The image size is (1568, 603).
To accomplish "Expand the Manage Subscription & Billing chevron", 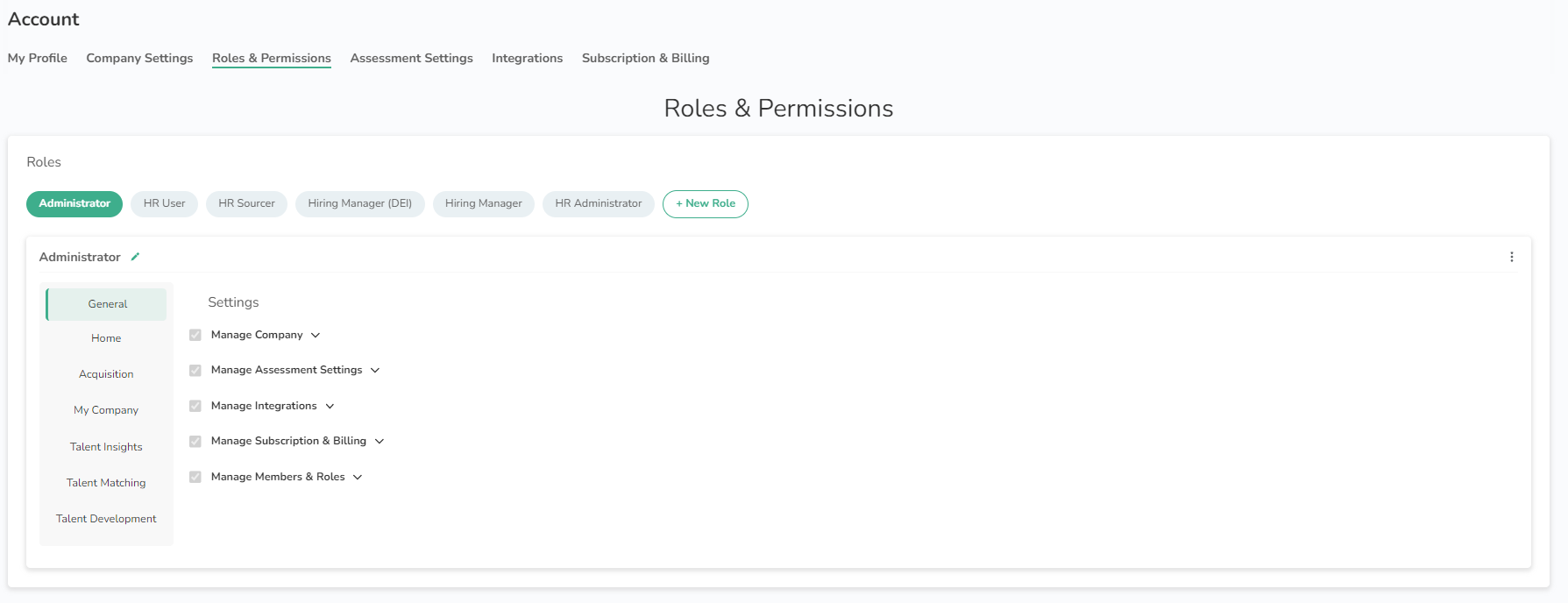I will [380, 441].
